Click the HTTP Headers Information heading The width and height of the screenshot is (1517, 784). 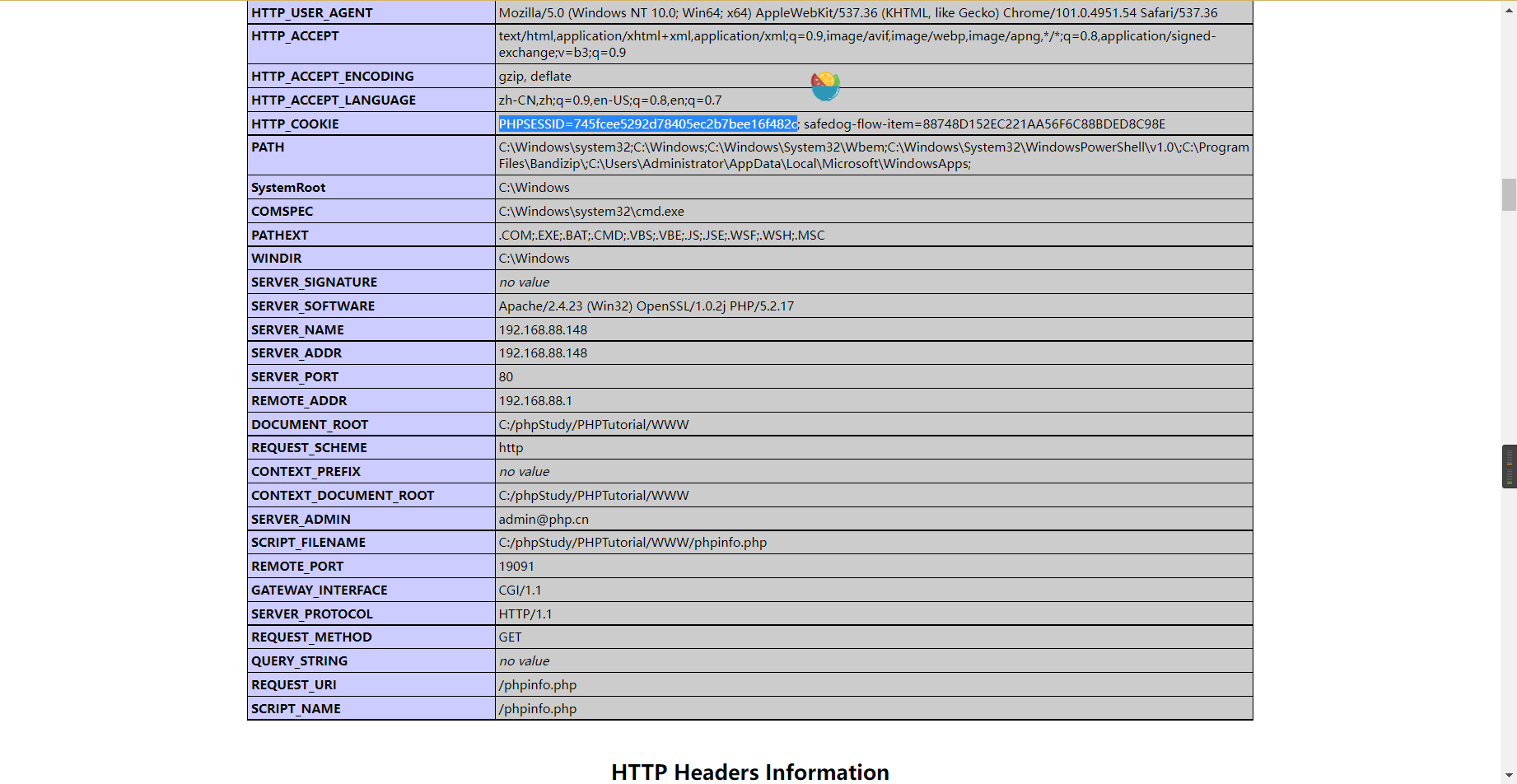click(x=750, y=772)
